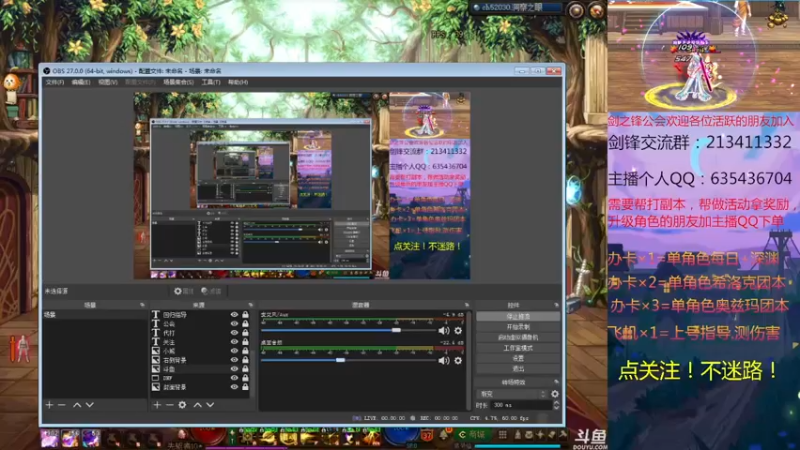
Task: Mute the 桌面音频 speaker icon
Action: coord(443,360)
